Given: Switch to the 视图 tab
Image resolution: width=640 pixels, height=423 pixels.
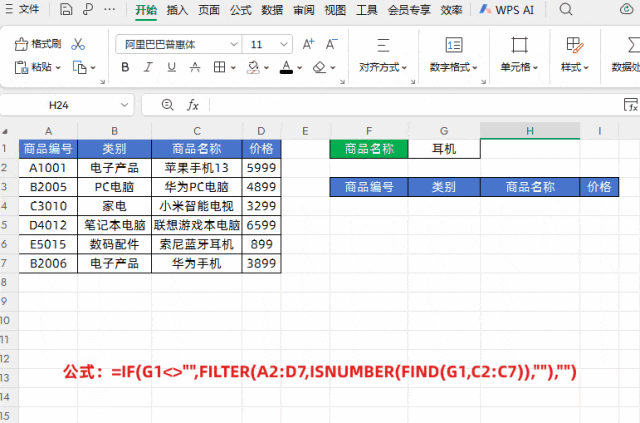Looking at the screenshot, I should click(x=335, y=10).
